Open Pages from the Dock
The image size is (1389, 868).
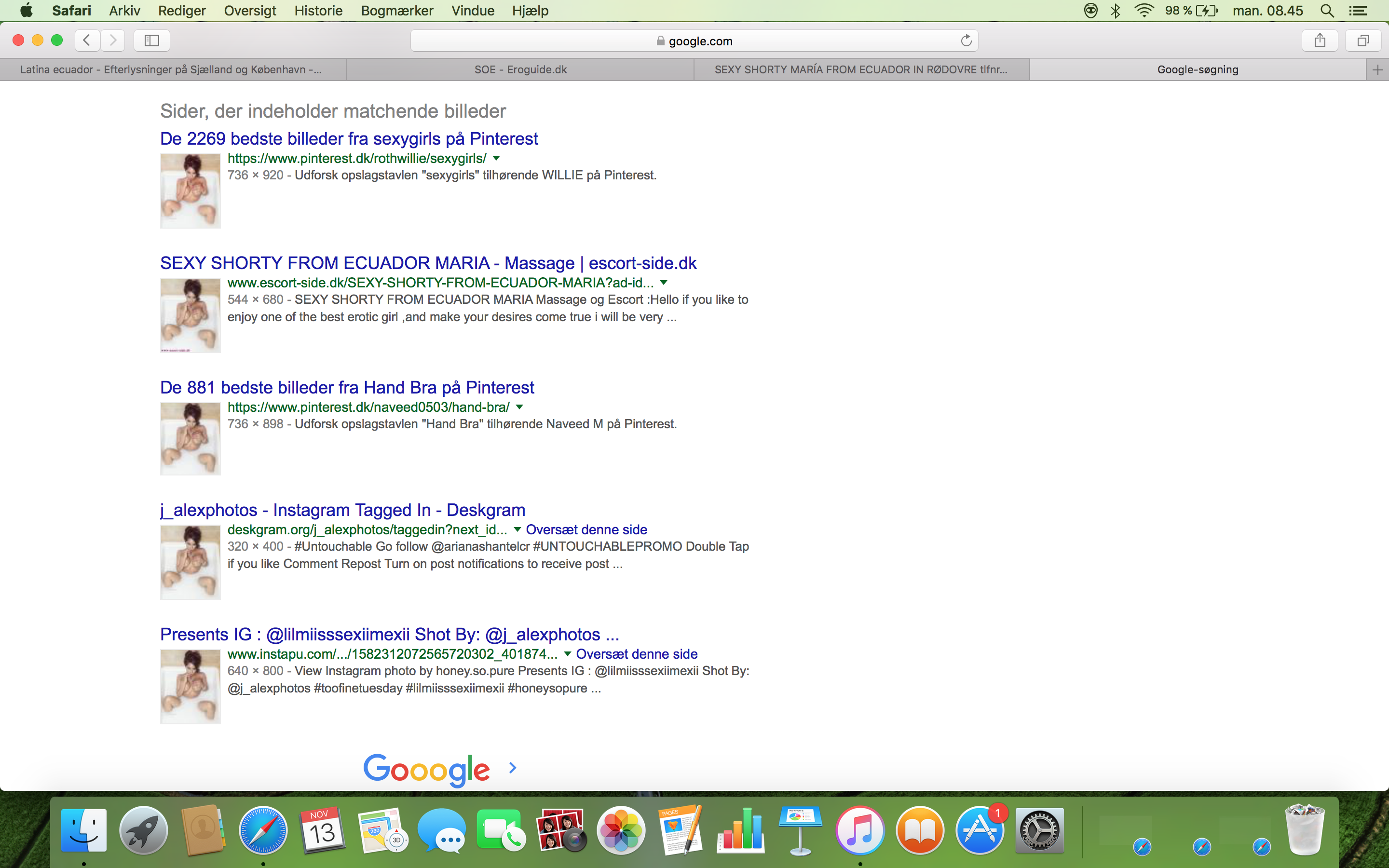point(681,830)
